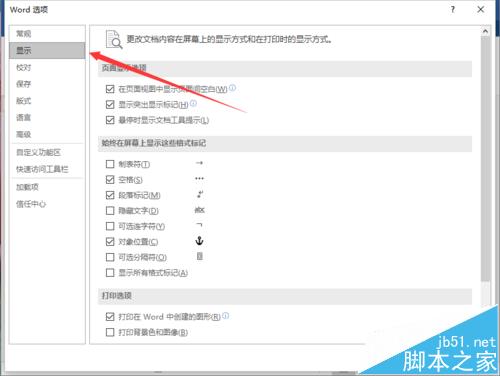The width and height of the screenshot is (500, 376).
Task: Enable 显示所有格式标记(A) checkbox
Action: (110, 273)
